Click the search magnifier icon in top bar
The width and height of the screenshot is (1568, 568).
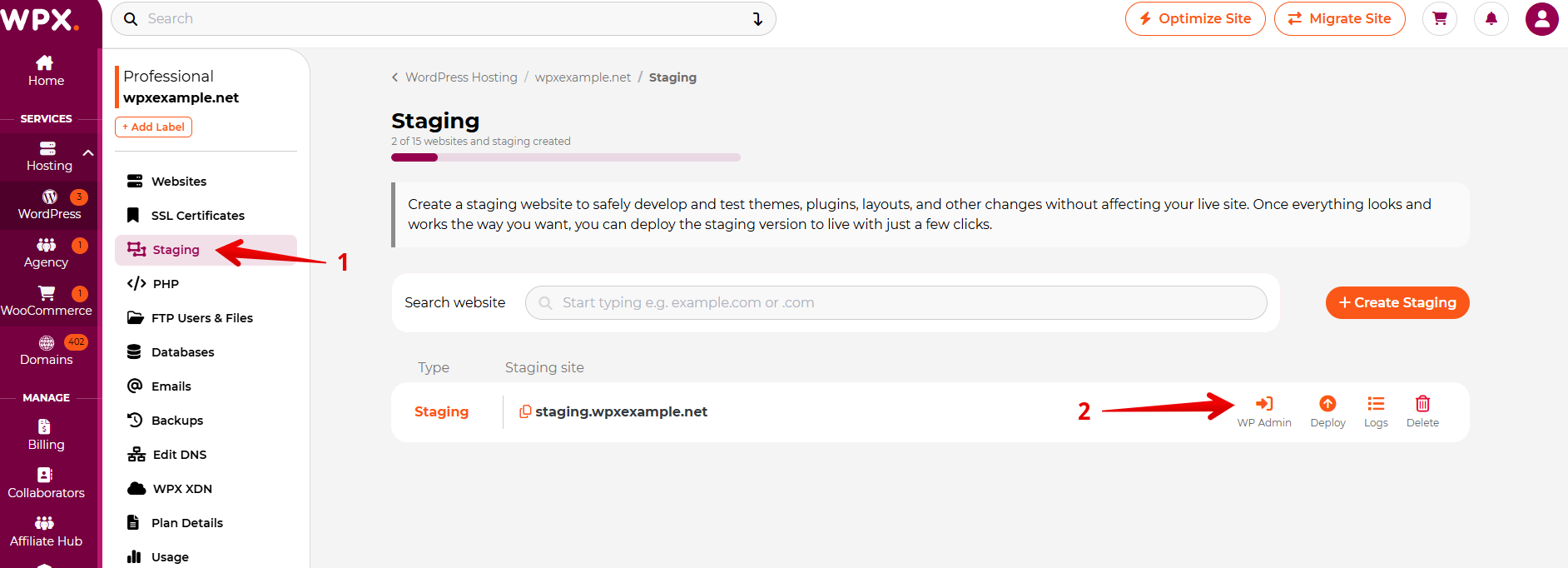pyautogui.click(x=131, y=18)
